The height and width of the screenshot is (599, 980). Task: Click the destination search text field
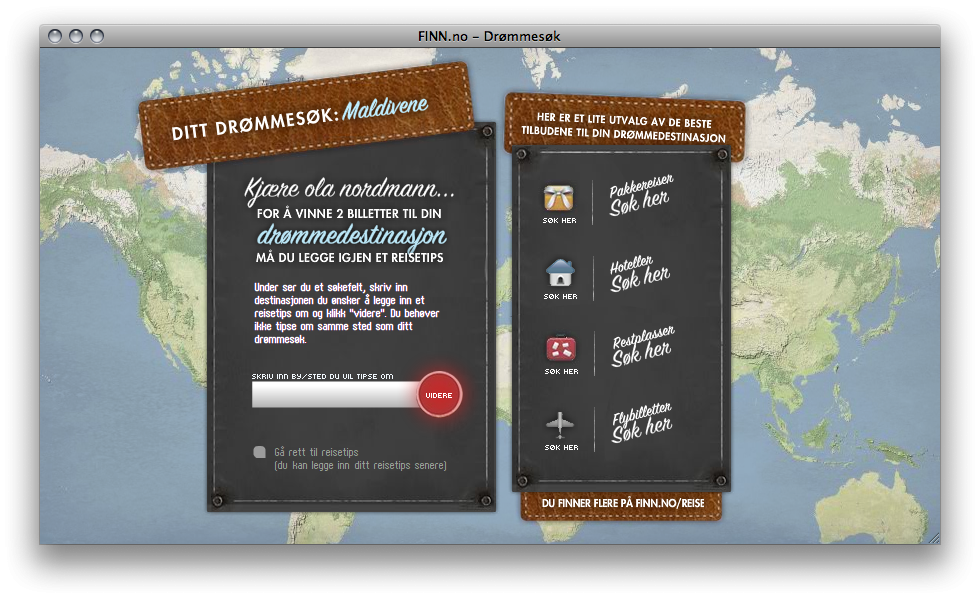[x=335, y=395]
